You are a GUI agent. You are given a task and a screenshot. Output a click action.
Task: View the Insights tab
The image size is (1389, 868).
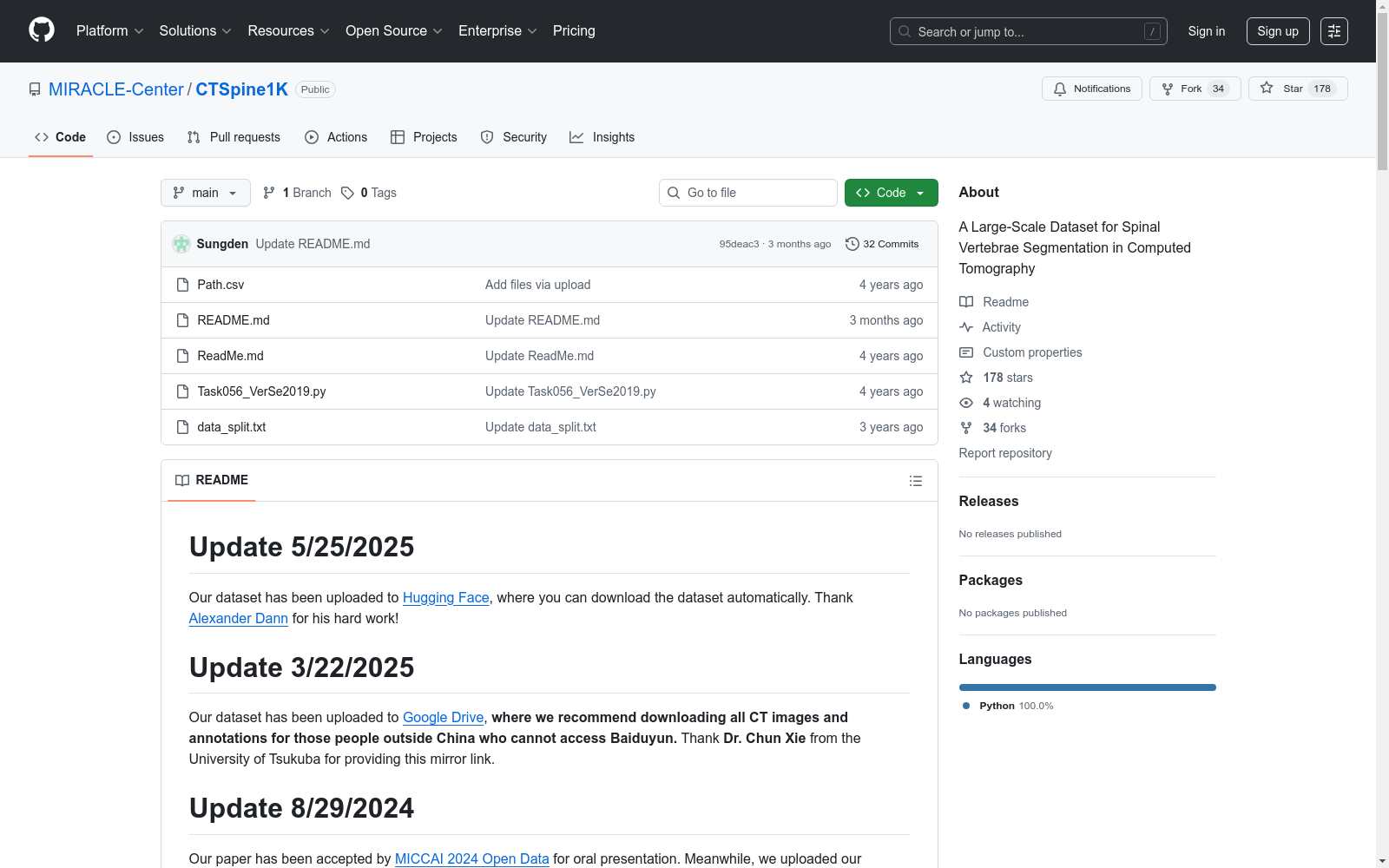point(602,137)
